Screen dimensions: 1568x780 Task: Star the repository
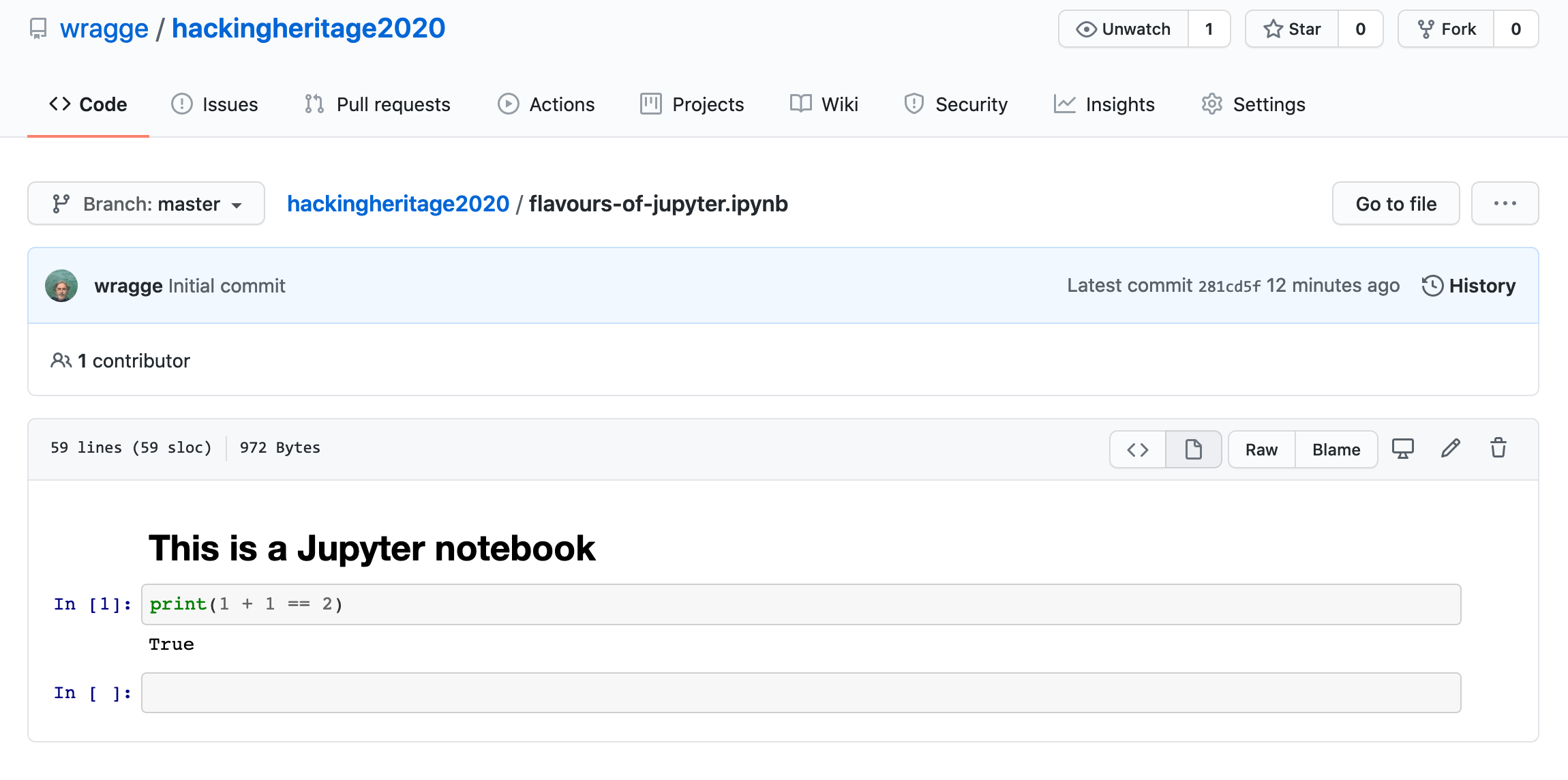coord(1292,29)
